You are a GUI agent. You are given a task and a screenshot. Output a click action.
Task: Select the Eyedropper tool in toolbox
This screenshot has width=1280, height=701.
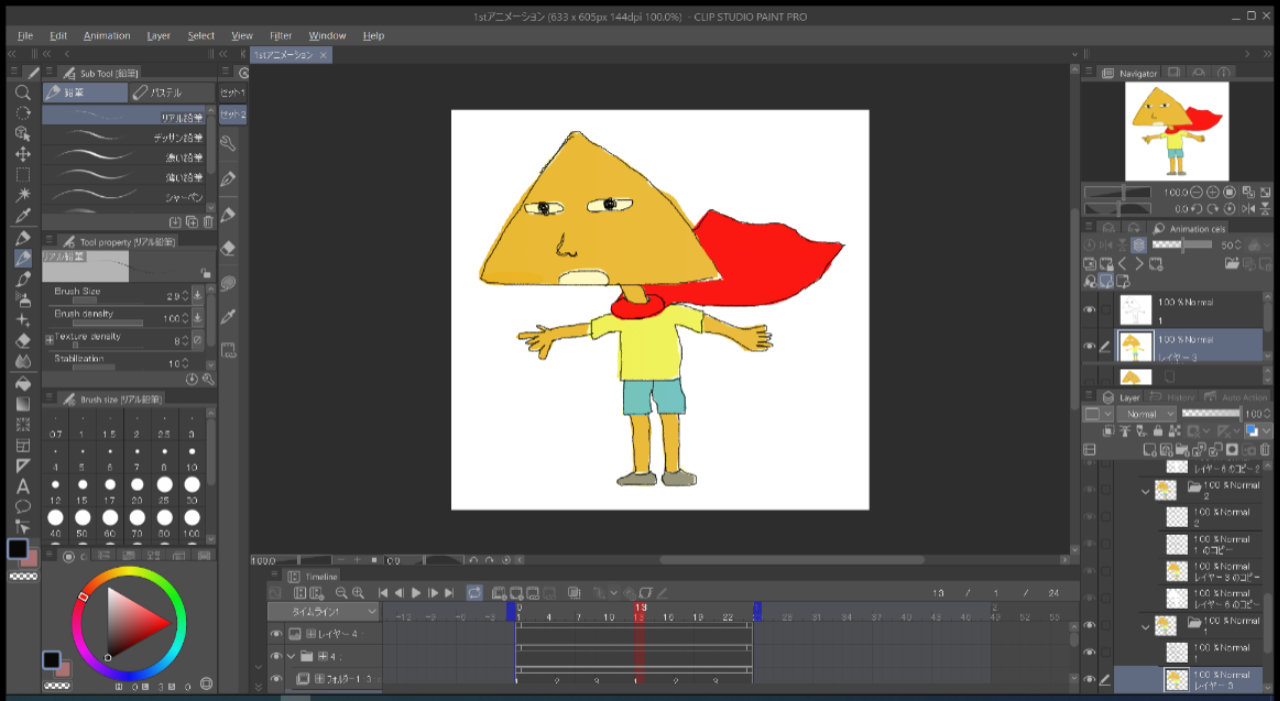23,216
